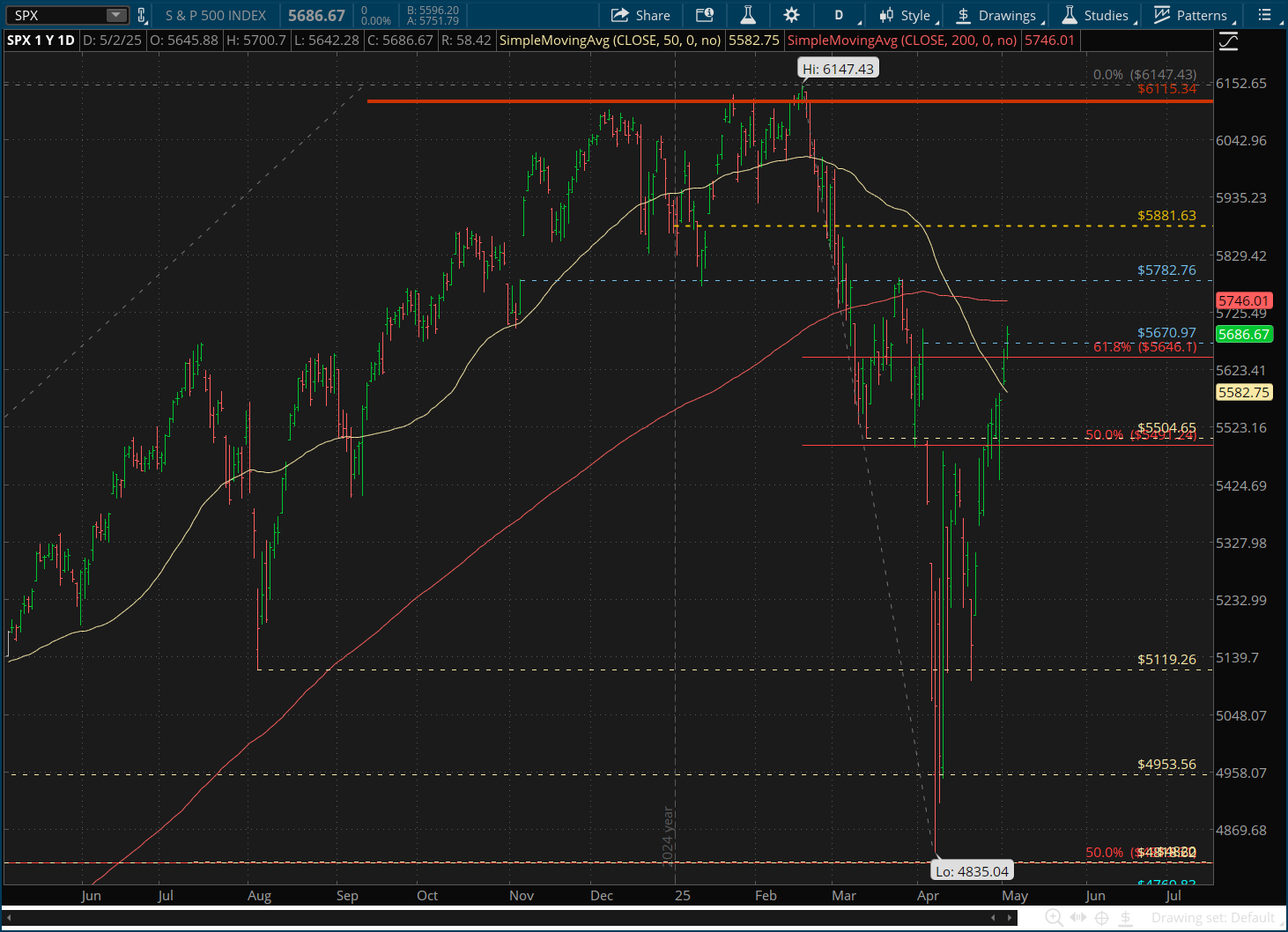Screen dimensions: 1288x932
Task: Click the Bid/Ask quote values in header
Action: tap(433, 15)
